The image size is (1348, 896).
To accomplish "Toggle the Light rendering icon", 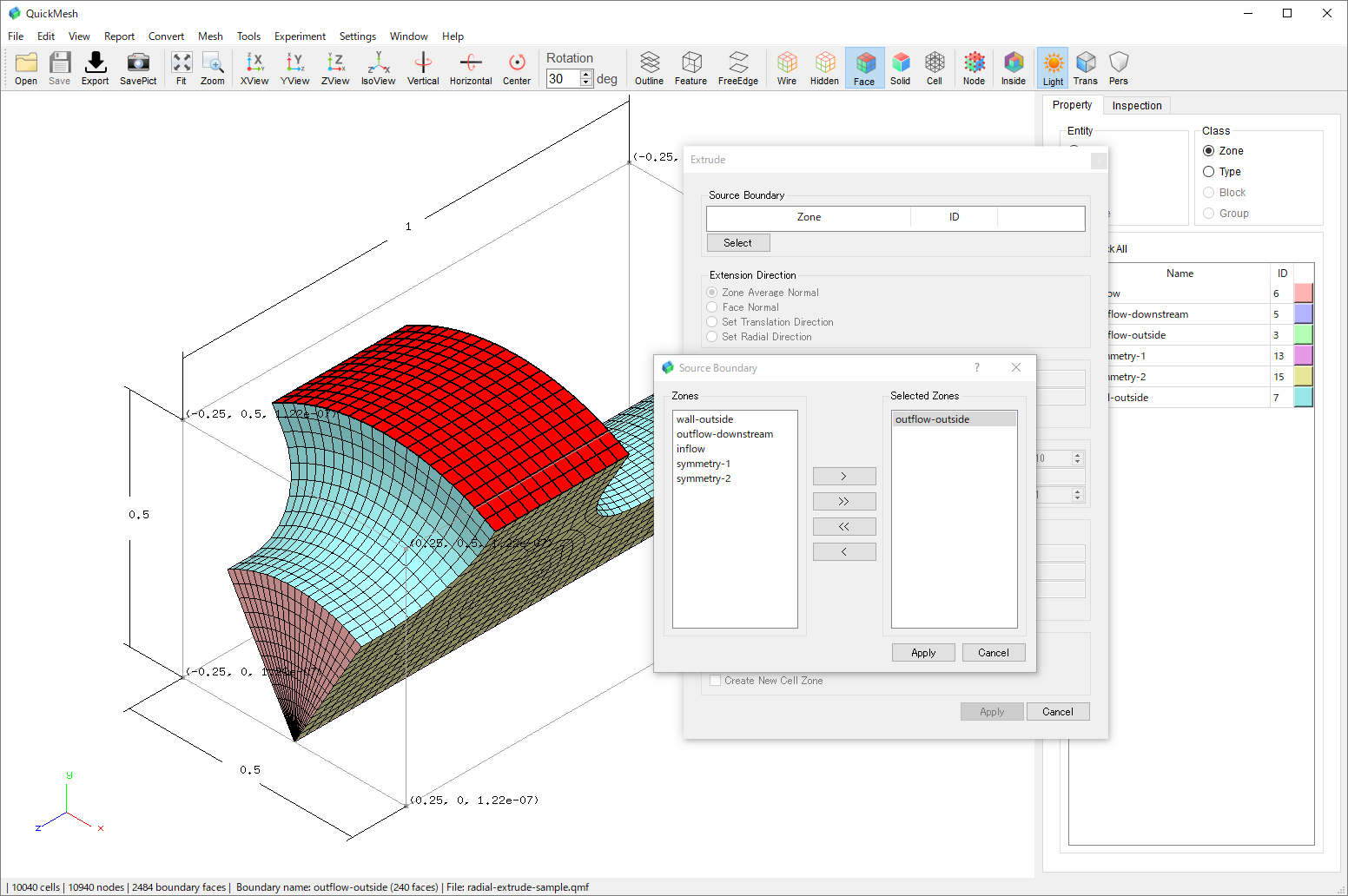I will point(1053,68).
